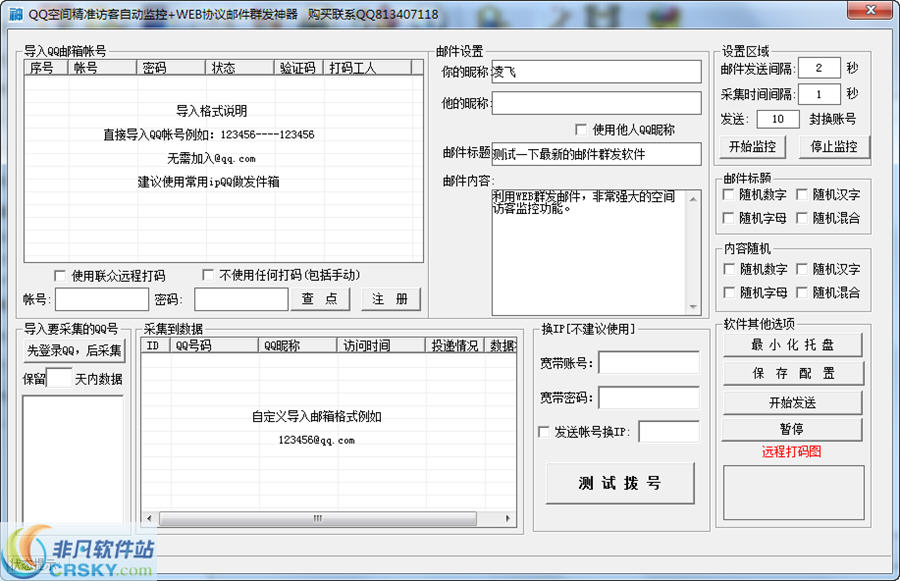Minimize to tray with 最小化托盘
The width and height of the screenshot is (900, 581).
pos(793,344)
